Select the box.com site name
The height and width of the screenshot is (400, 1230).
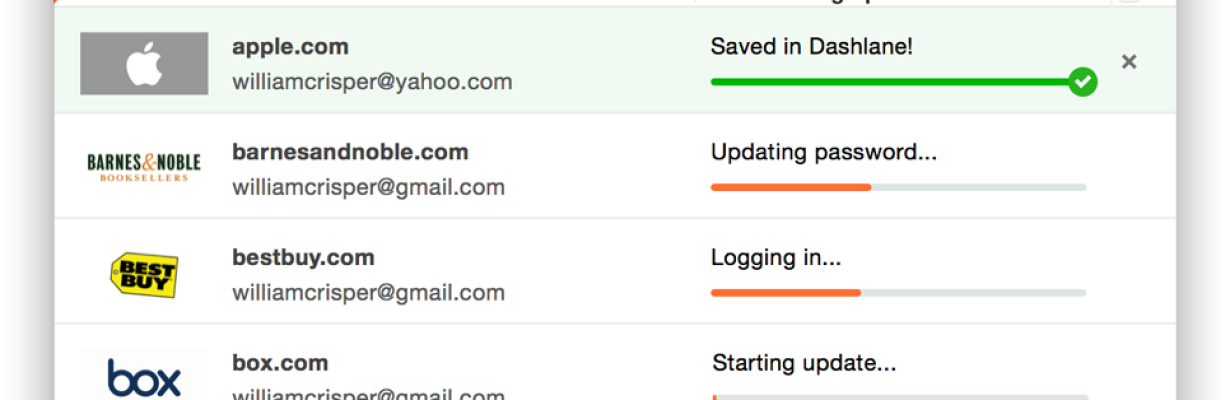pos(280,362)
